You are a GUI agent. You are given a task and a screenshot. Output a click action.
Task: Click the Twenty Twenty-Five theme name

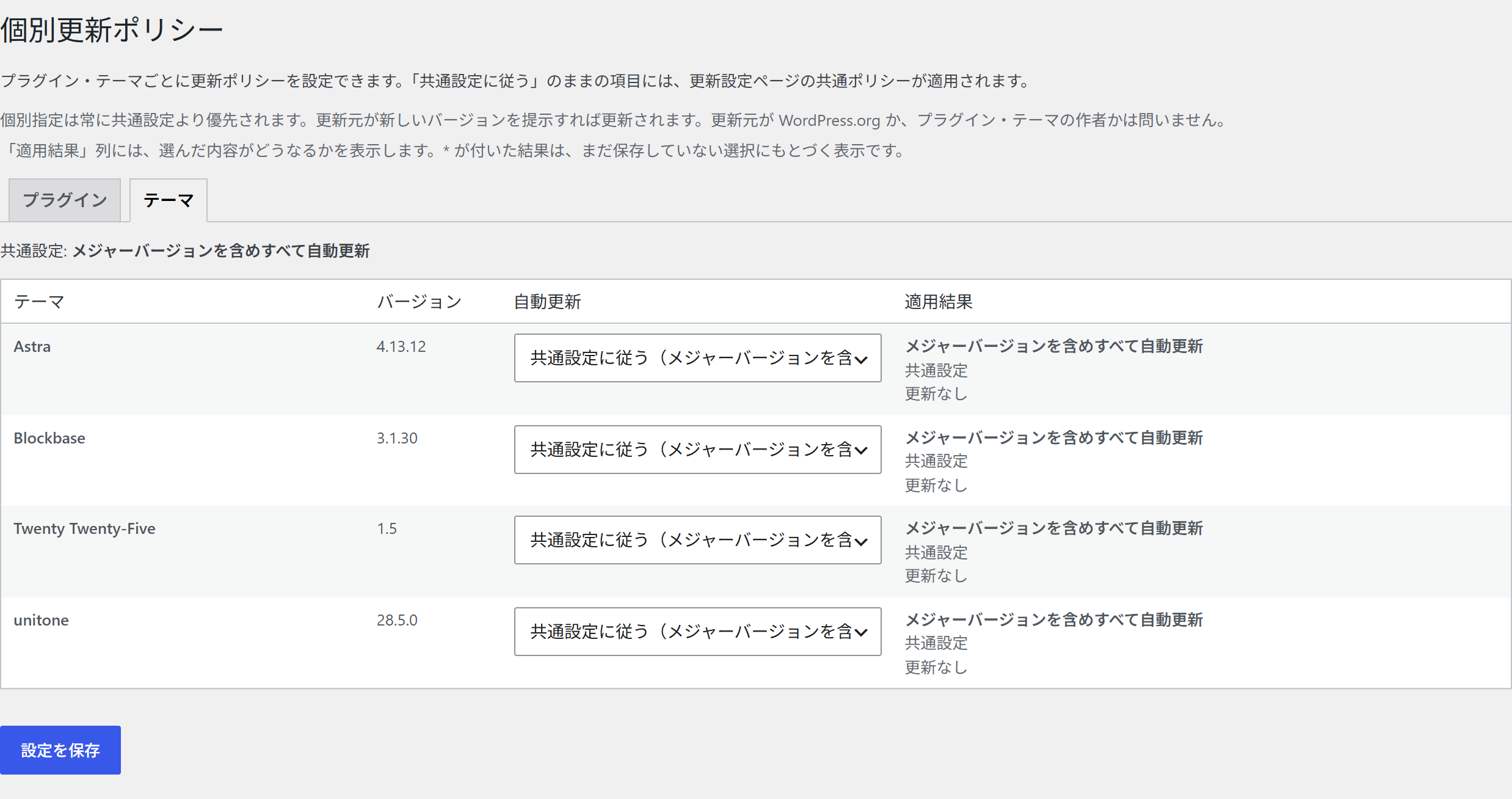point(84,528)
